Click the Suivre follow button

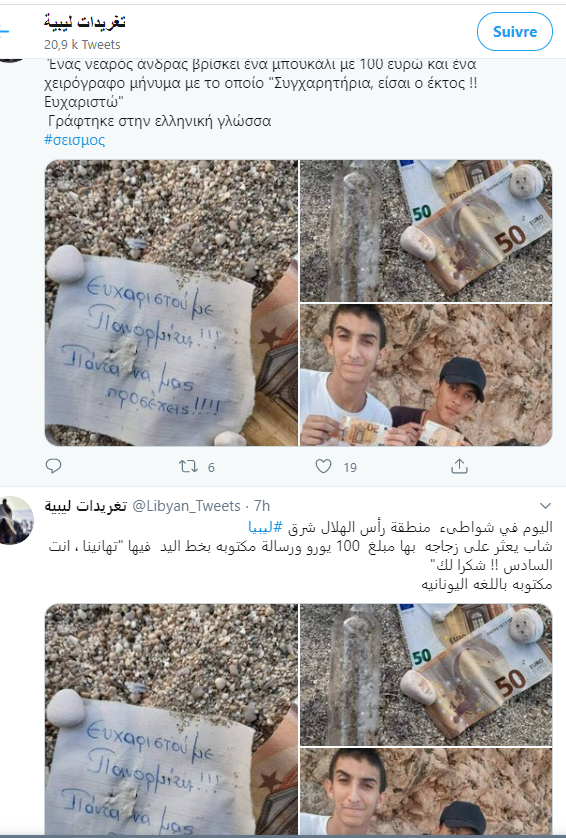(x=515, y=32)
